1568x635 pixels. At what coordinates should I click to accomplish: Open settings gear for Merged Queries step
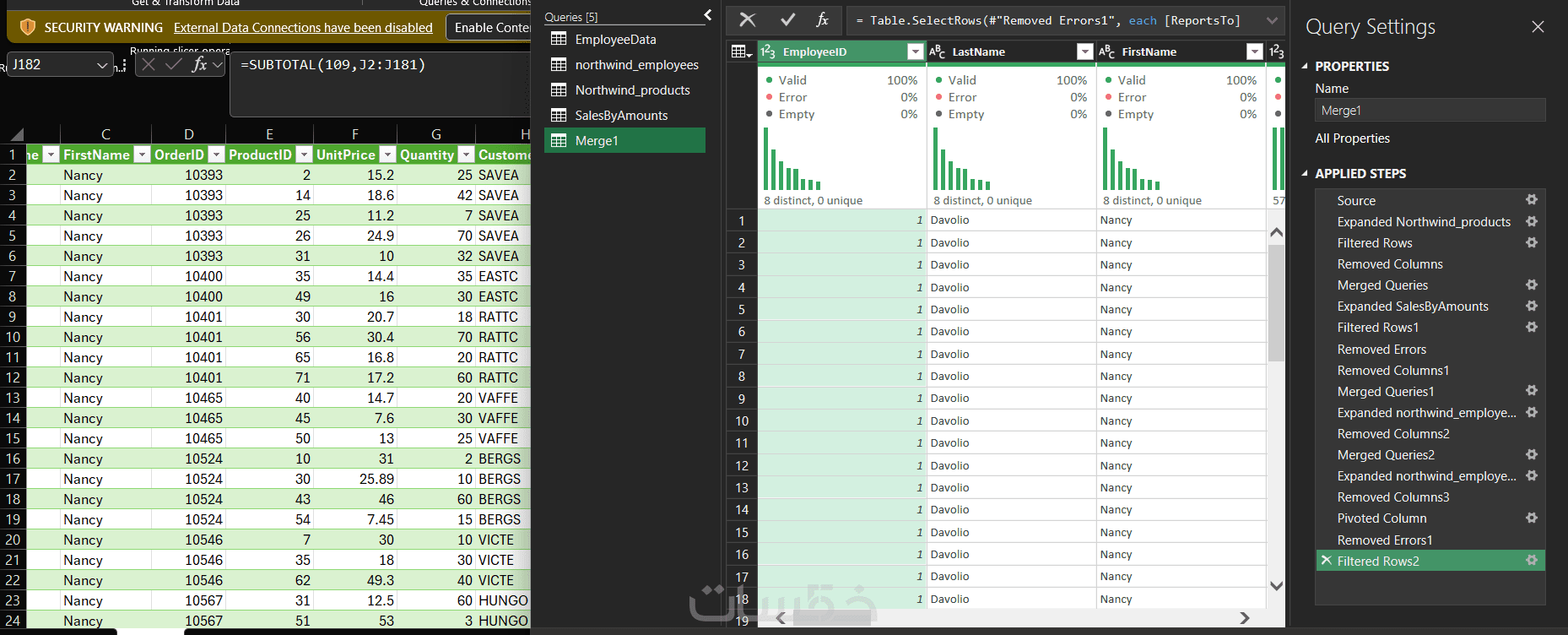tap(1531, 285)
